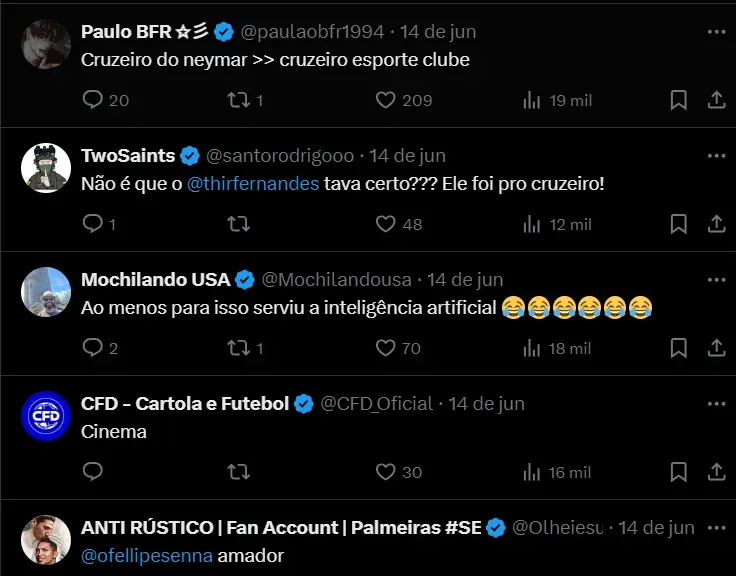
Task: Reply to Paulo BFR's tweet
Action: [x=93, y=100]
